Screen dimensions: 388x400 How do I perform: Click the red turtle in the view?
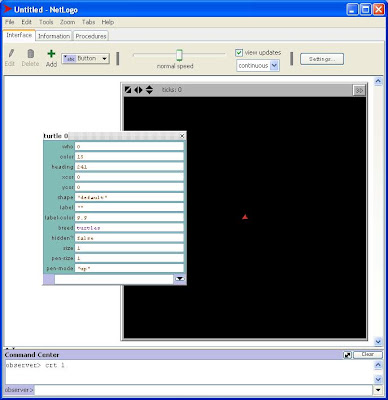pos(245,217)
